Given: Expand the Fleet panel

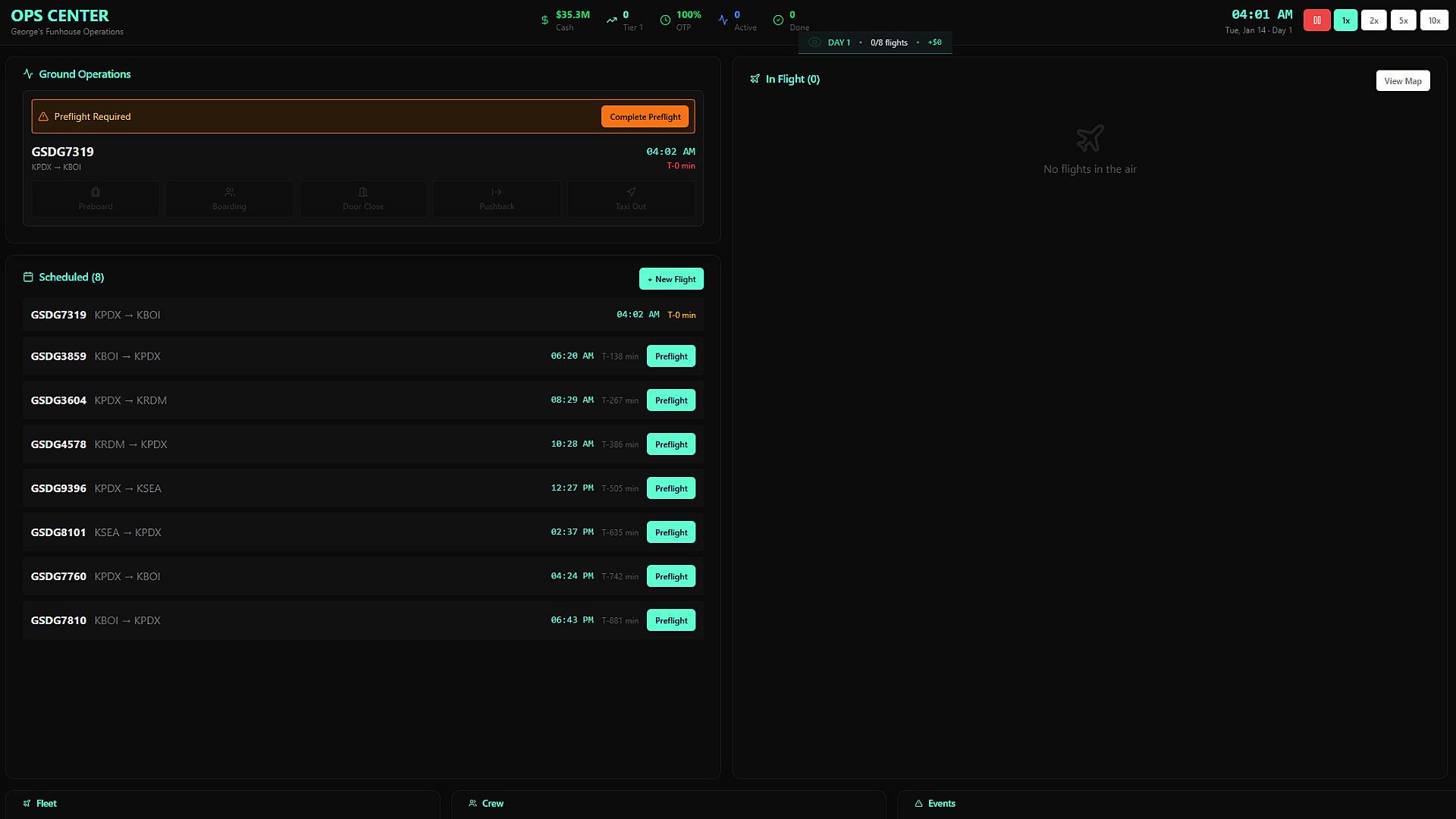Looking at the screenshot, I should pos(45,803).
